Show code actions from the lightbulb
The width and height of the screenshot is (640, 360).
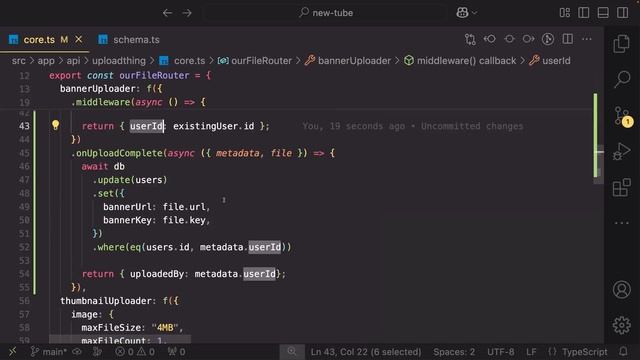coord(55,125)
